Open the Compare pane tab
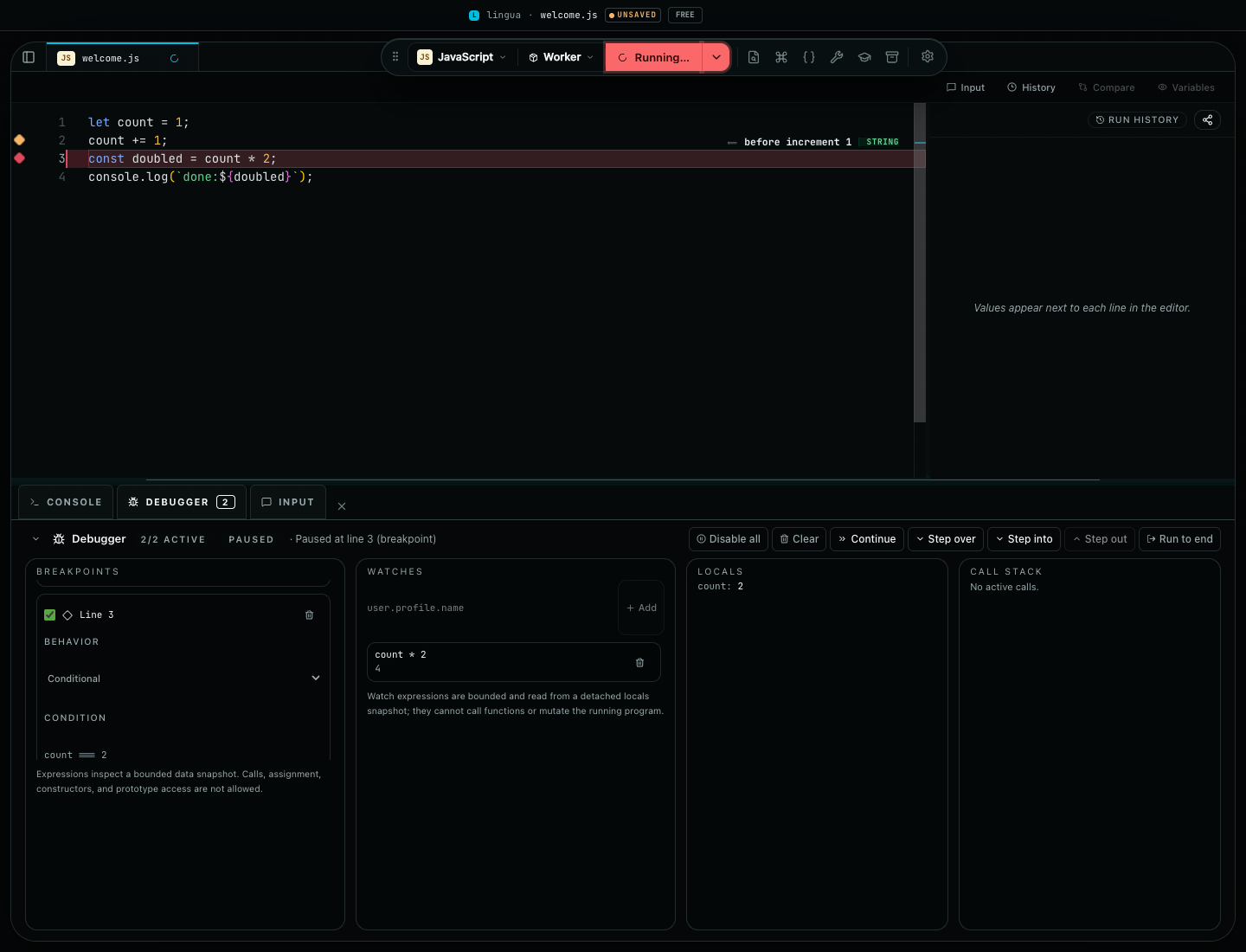Image resolution: width=1246 pixels, height=952 pixels. pyautogui.click(x=1107, y=87)
